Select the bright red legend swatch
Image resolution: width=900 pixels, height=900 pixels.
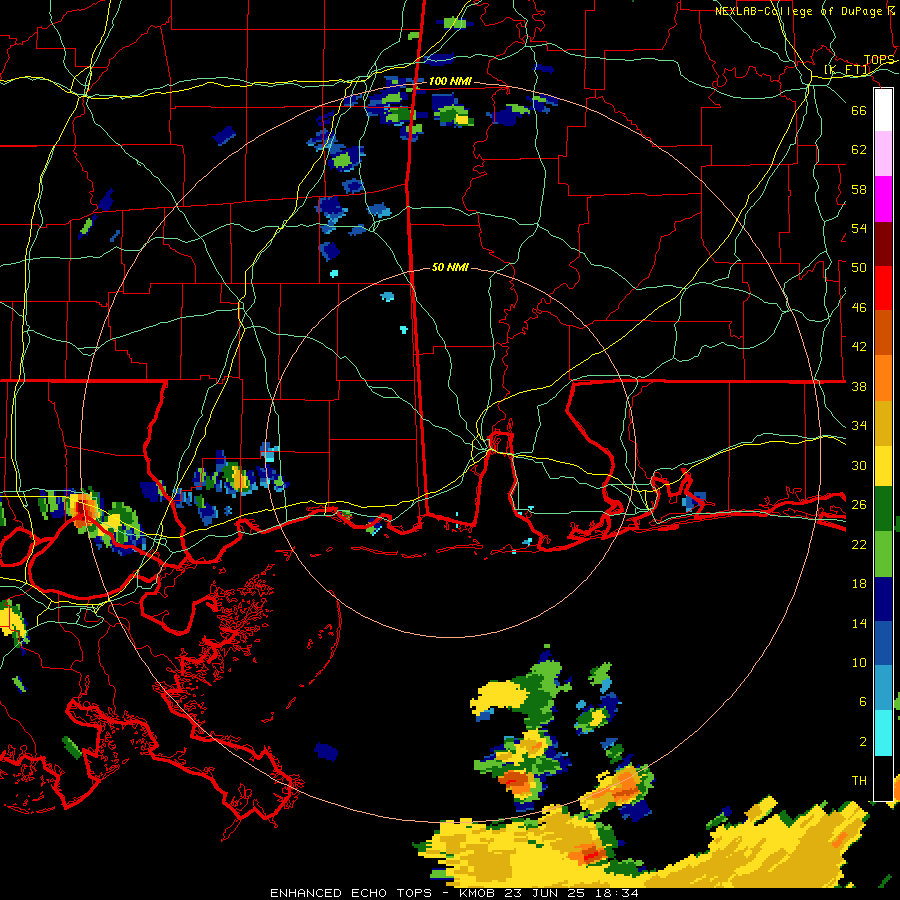[x=883, y=288]
